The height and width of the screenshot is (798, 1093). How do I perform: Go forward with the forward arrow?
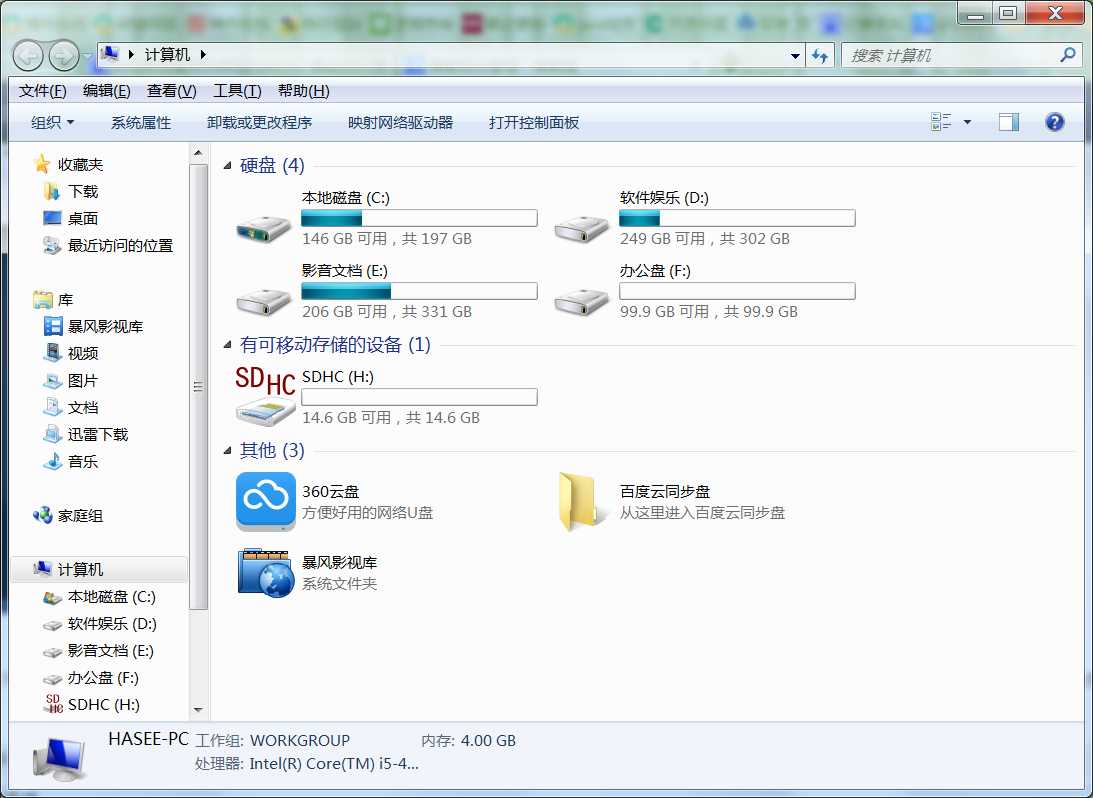63,55
